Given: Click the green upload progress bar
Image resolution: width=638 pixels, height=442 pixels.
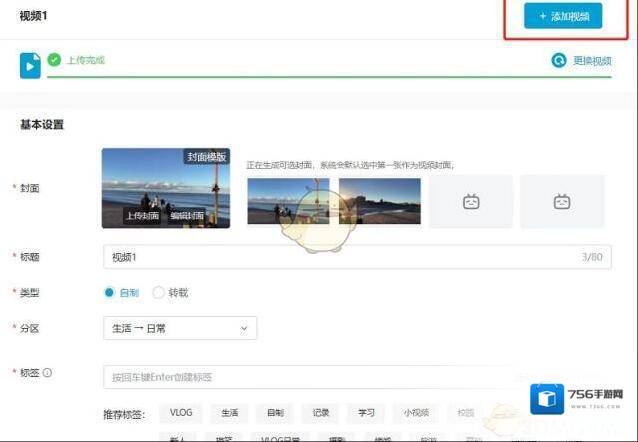Looking at the screenshot, I should [x=330, y=76].
